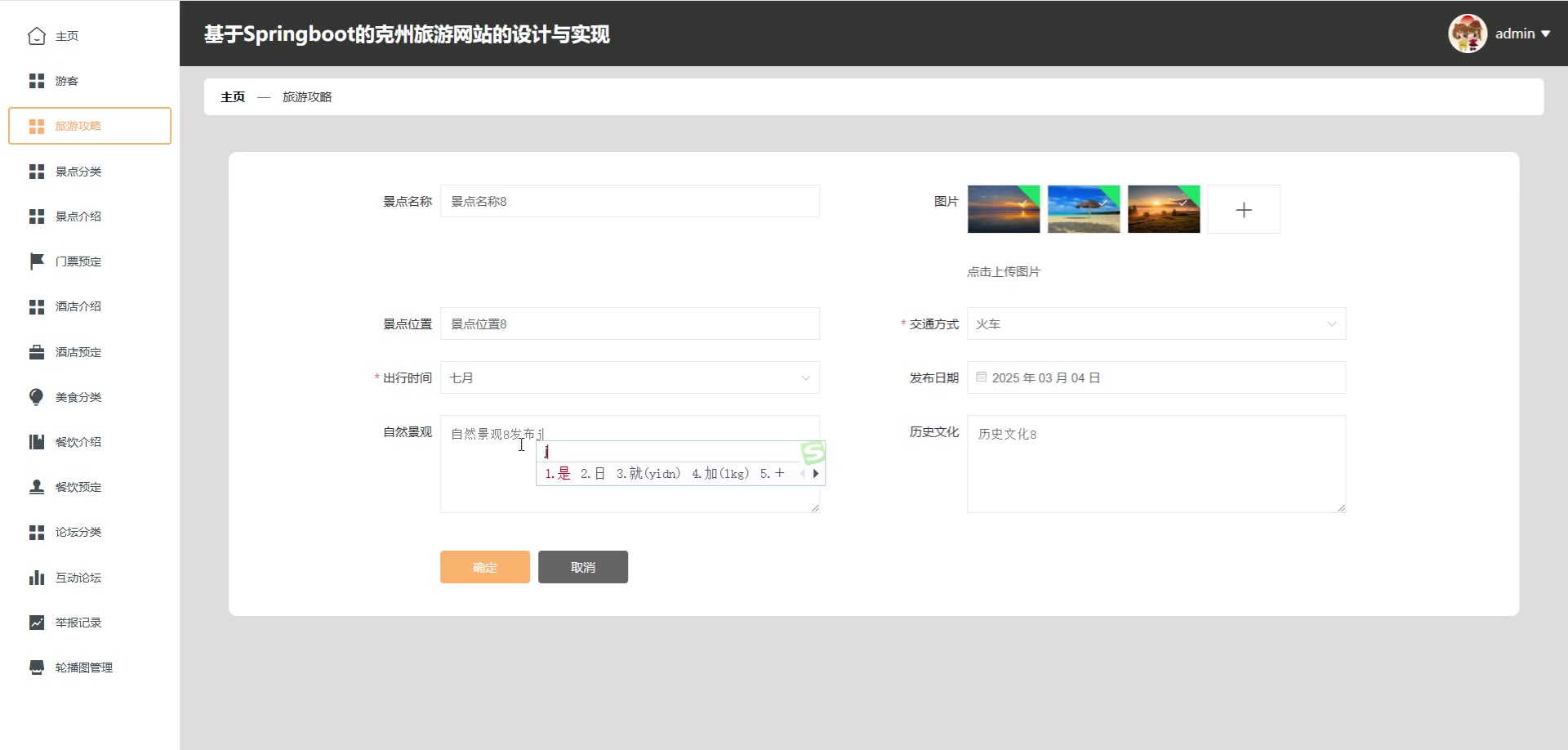Click the 轮播图管理 monitor icon

[x=37, y=667]
